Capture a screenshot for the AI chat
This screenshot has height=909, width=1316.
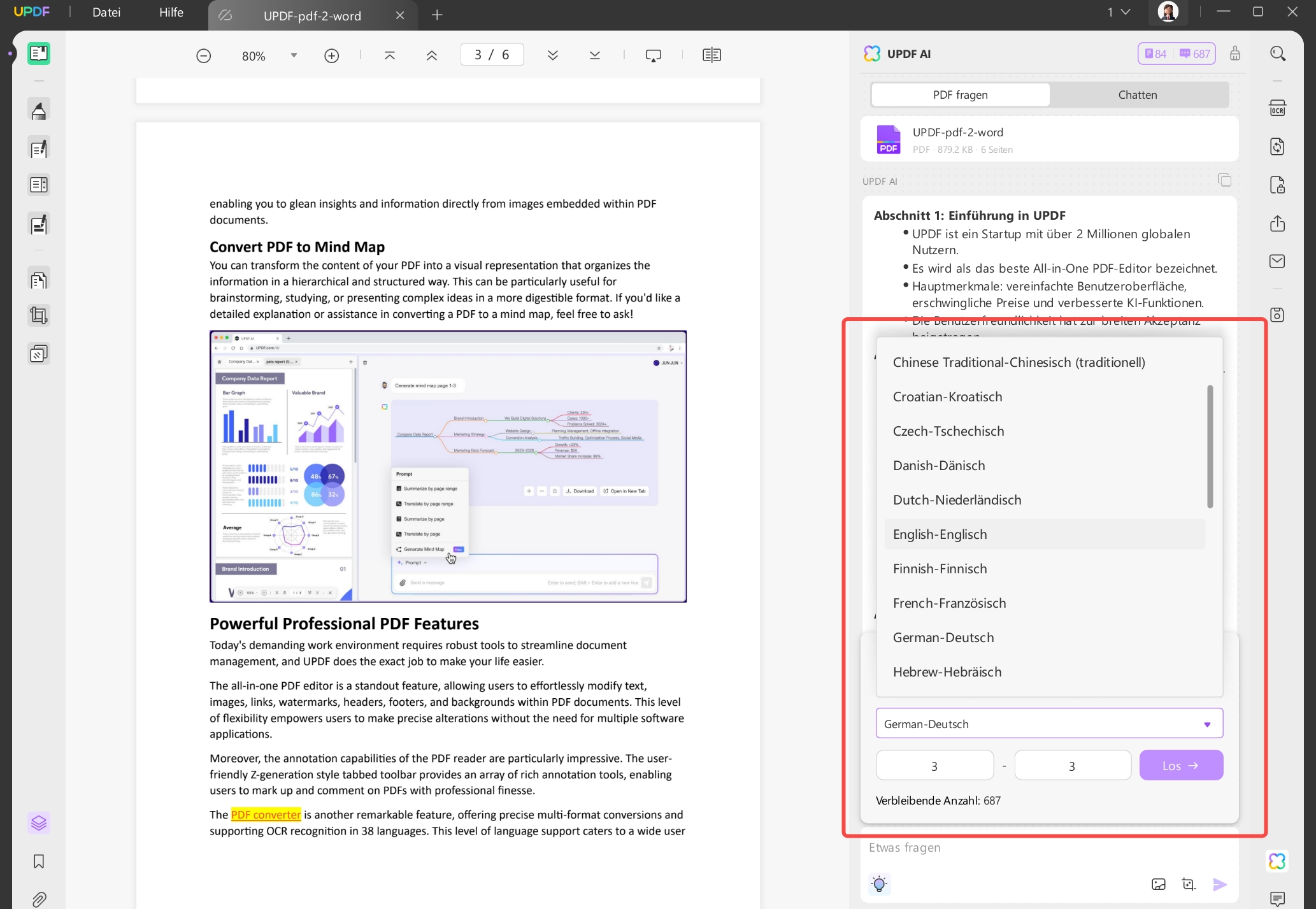[x=1189, y=884]
